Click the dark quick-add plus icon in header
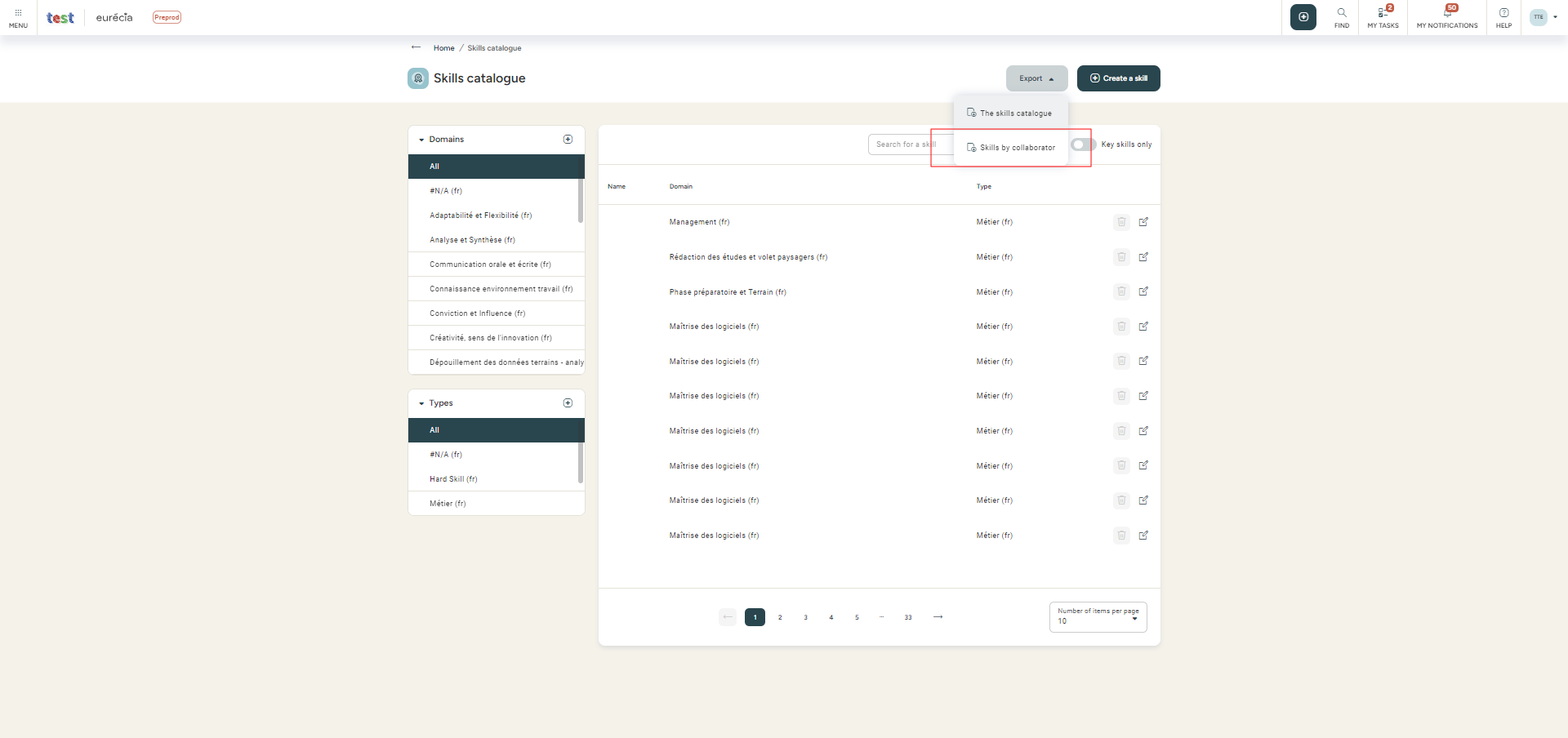The height and width of the screenshot is (738, 1568). pos(1303,16)
